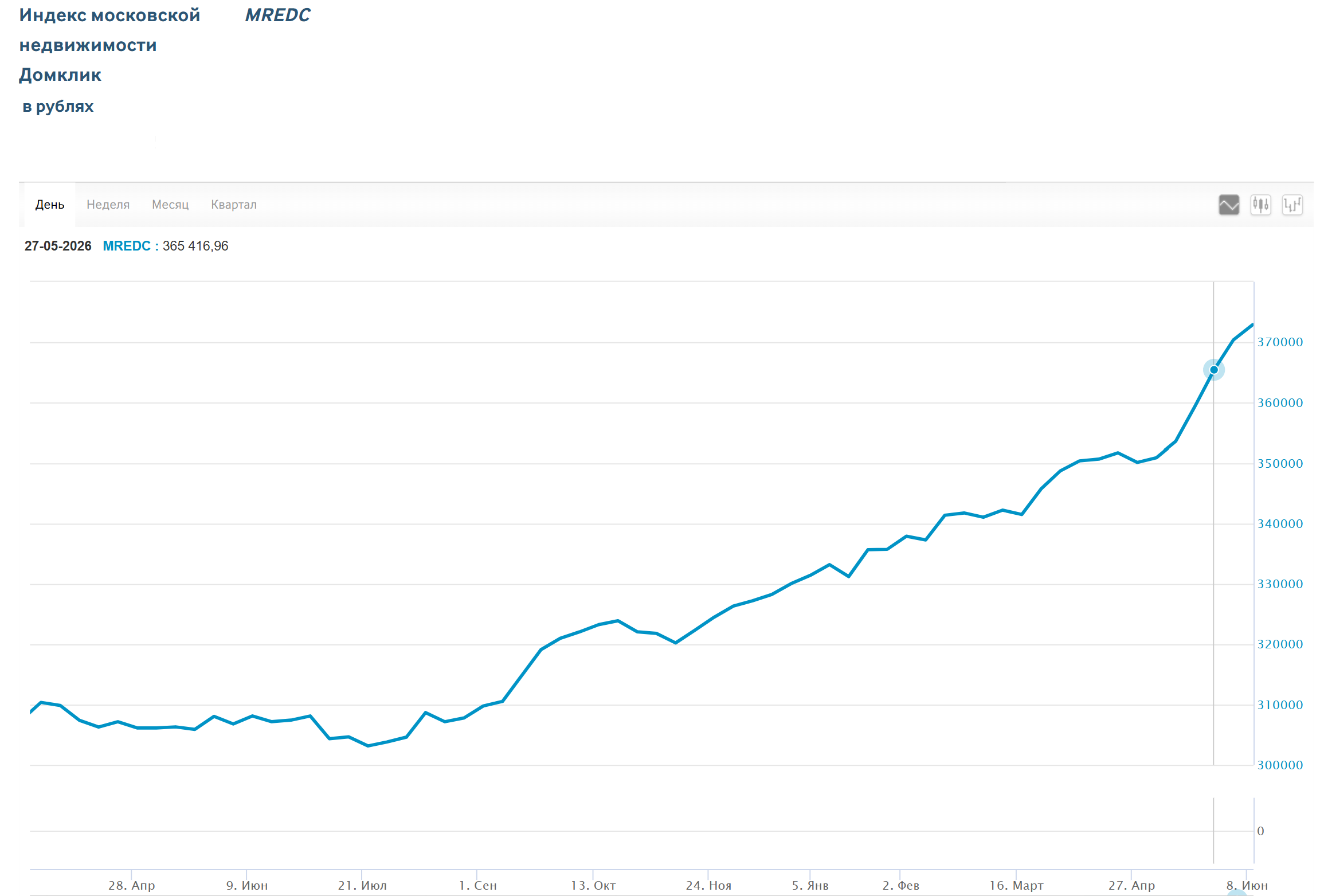The height and width of the screenshot is (896, 1324).
Task: Click the '8. Июн' date label
Action: (x=1247, y=886)
